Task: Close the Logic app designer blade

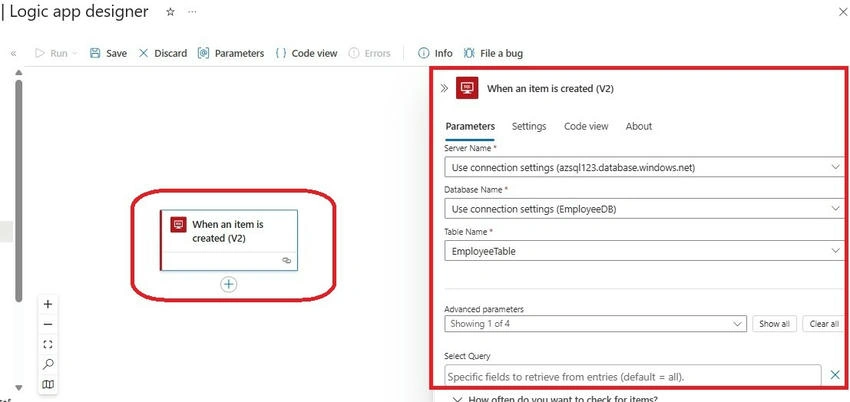Action: point(843,12)
